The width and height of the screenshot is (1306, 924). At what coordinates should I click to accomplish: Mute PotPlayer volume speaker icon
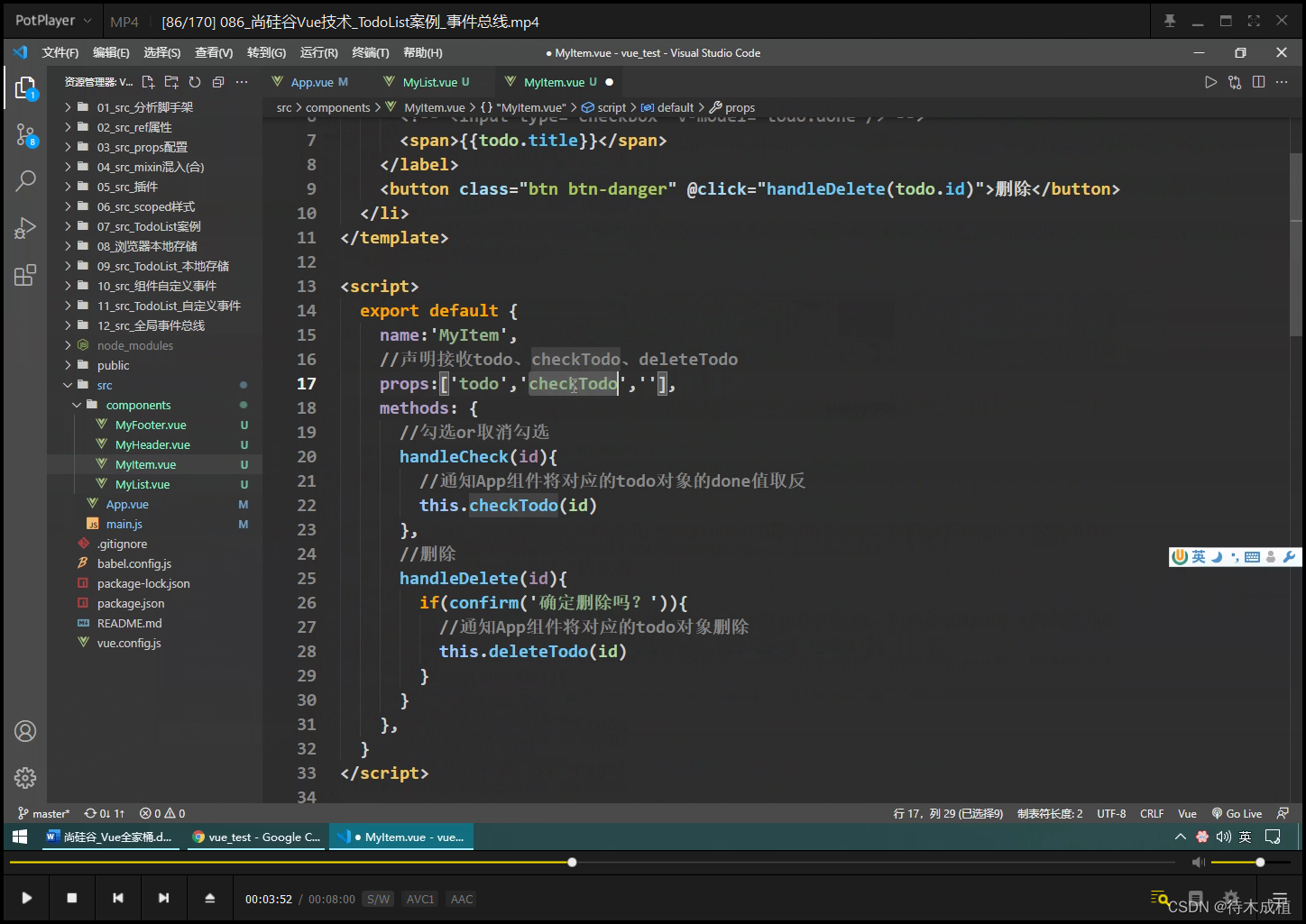click(1198, 863)
